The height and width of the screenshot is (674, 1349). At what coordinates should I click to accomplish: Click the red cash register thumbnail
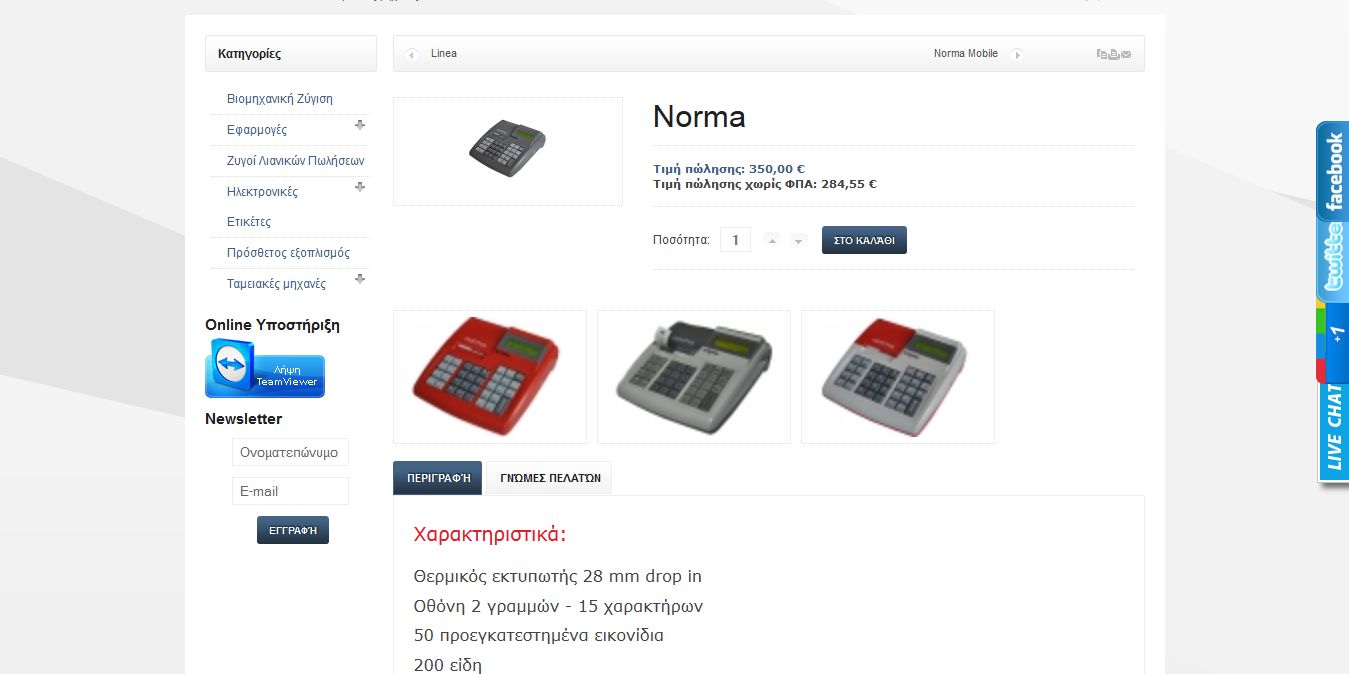490,376
